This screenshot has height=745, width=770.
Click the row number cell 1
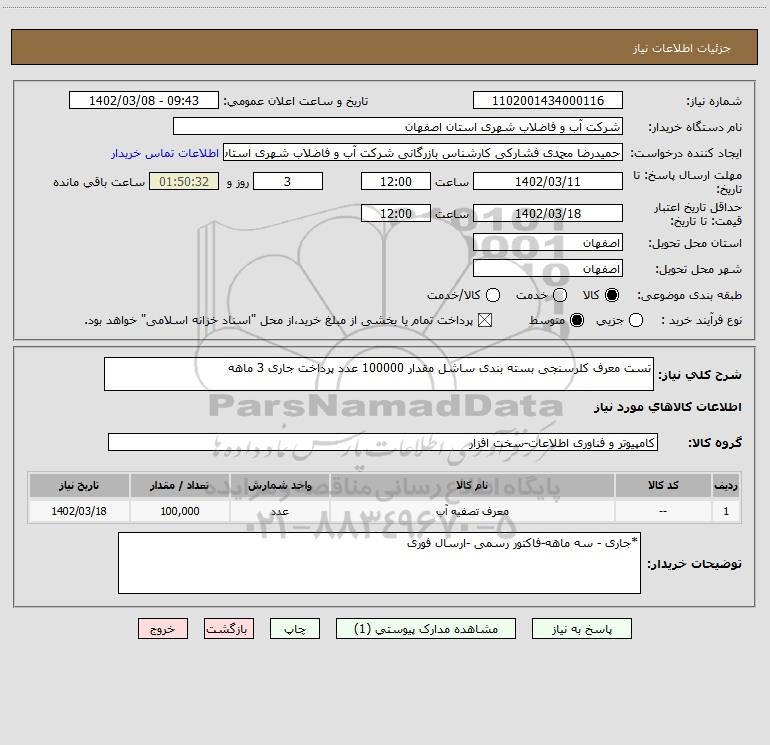point(726,511)
